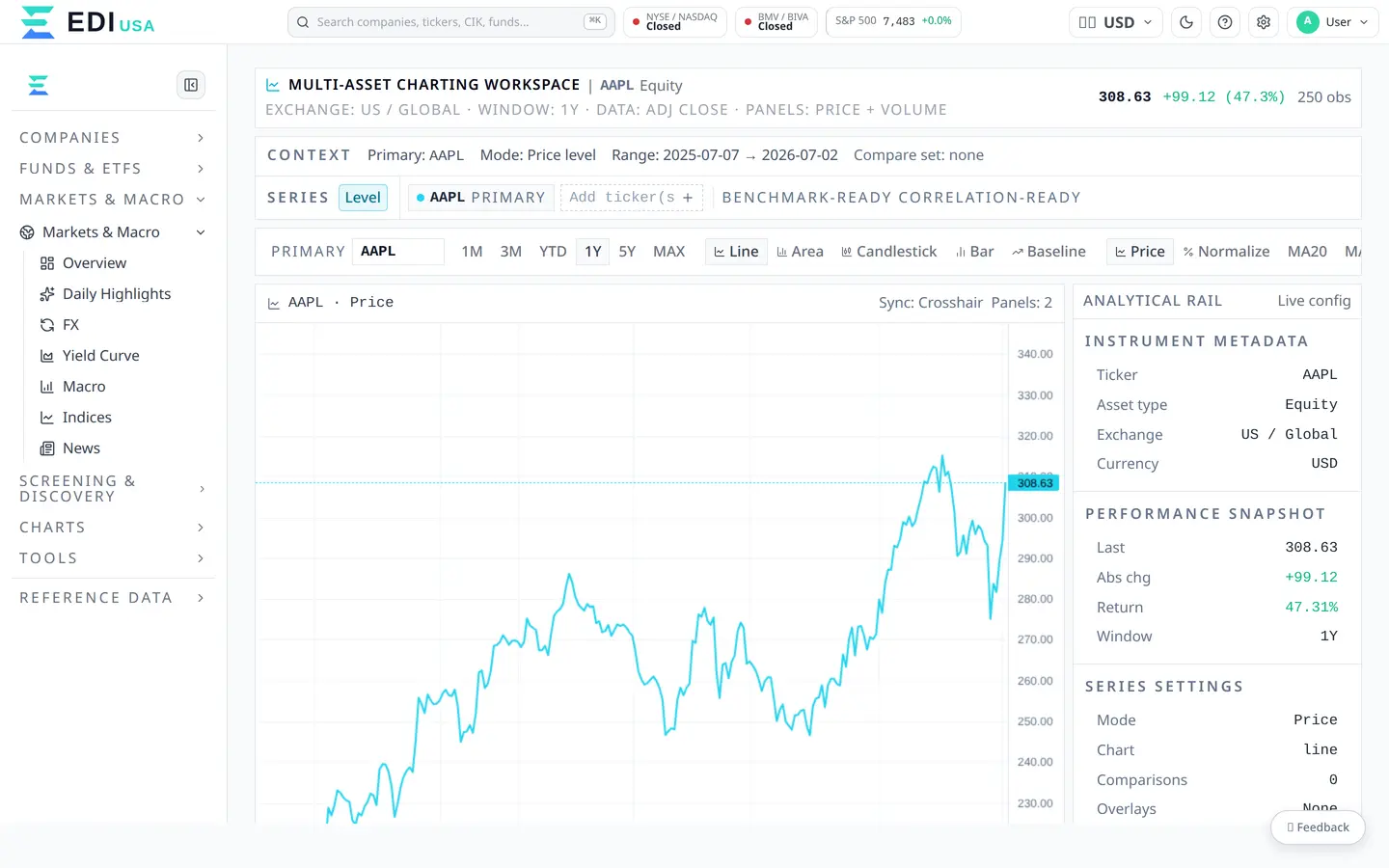1389x868 pixels.
Task: Click the small teal sidebar logo
Action: click(x=39, y=85)
